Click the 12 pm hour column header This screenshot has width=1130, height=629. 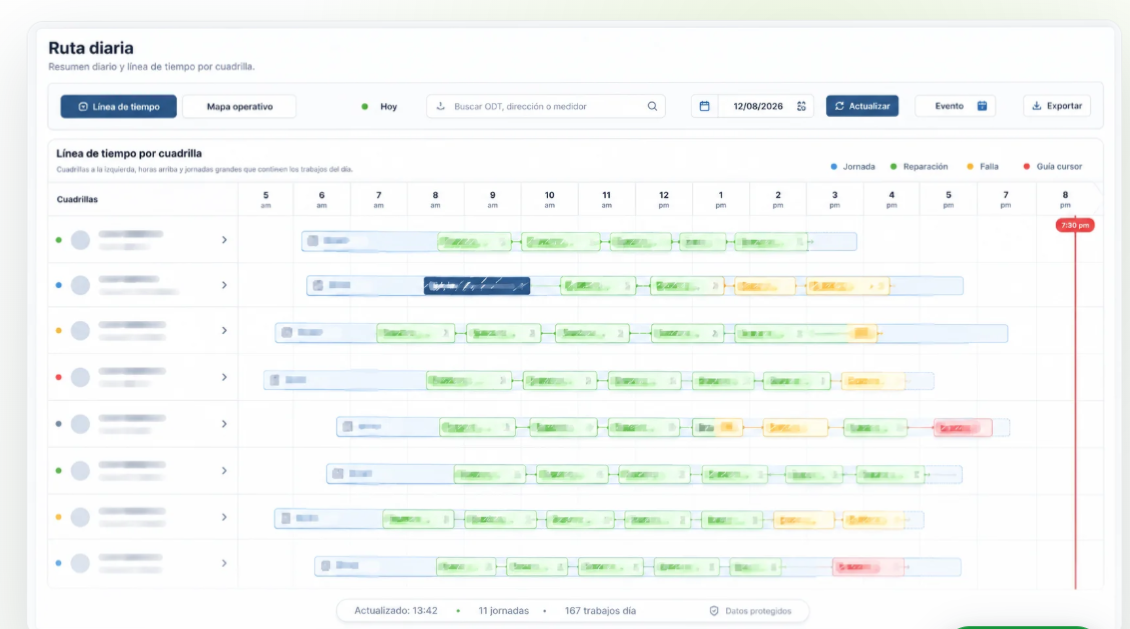[663, 200]
